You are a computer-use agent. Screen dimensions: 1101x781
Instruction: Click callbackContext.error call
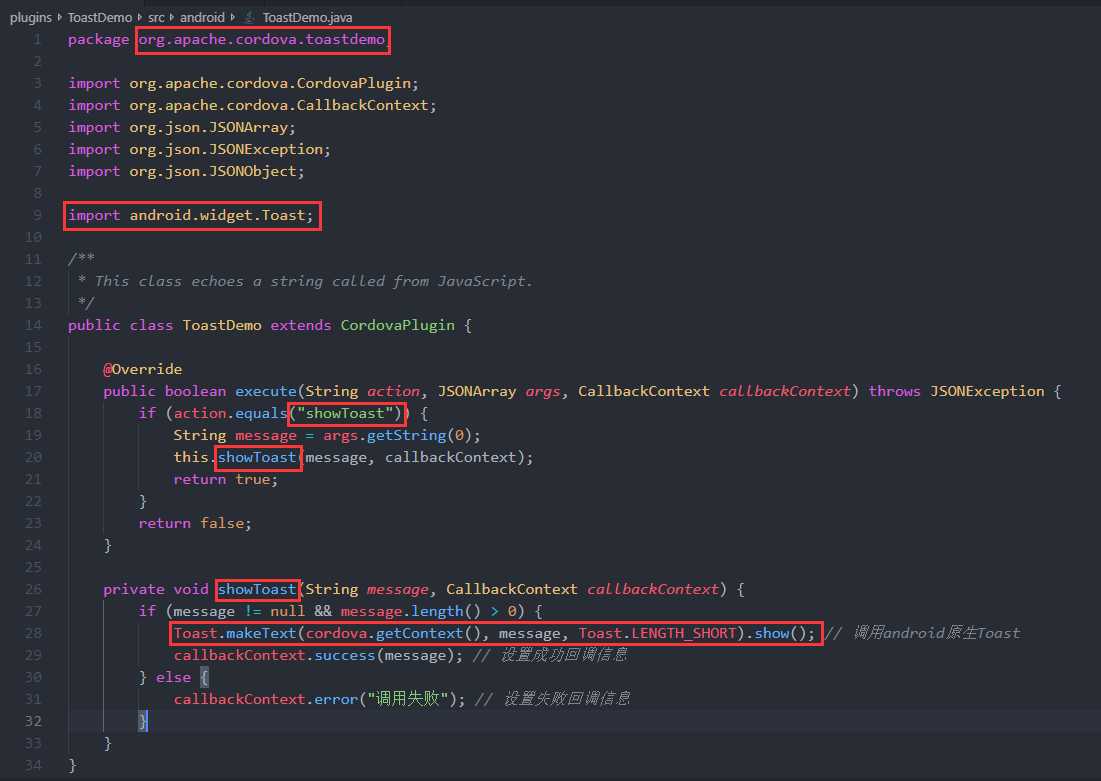[x=265, y=699]
